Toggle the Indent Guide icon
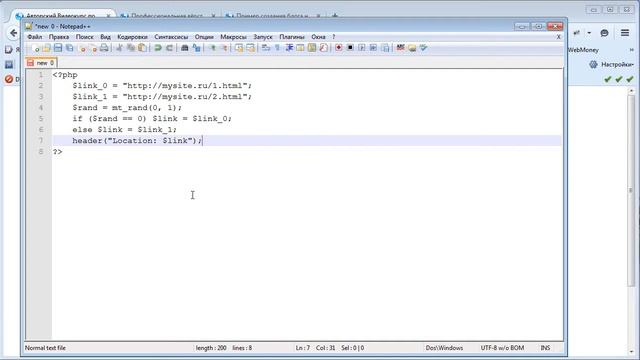This screenshot has width=640, height=360. point(289,48)
